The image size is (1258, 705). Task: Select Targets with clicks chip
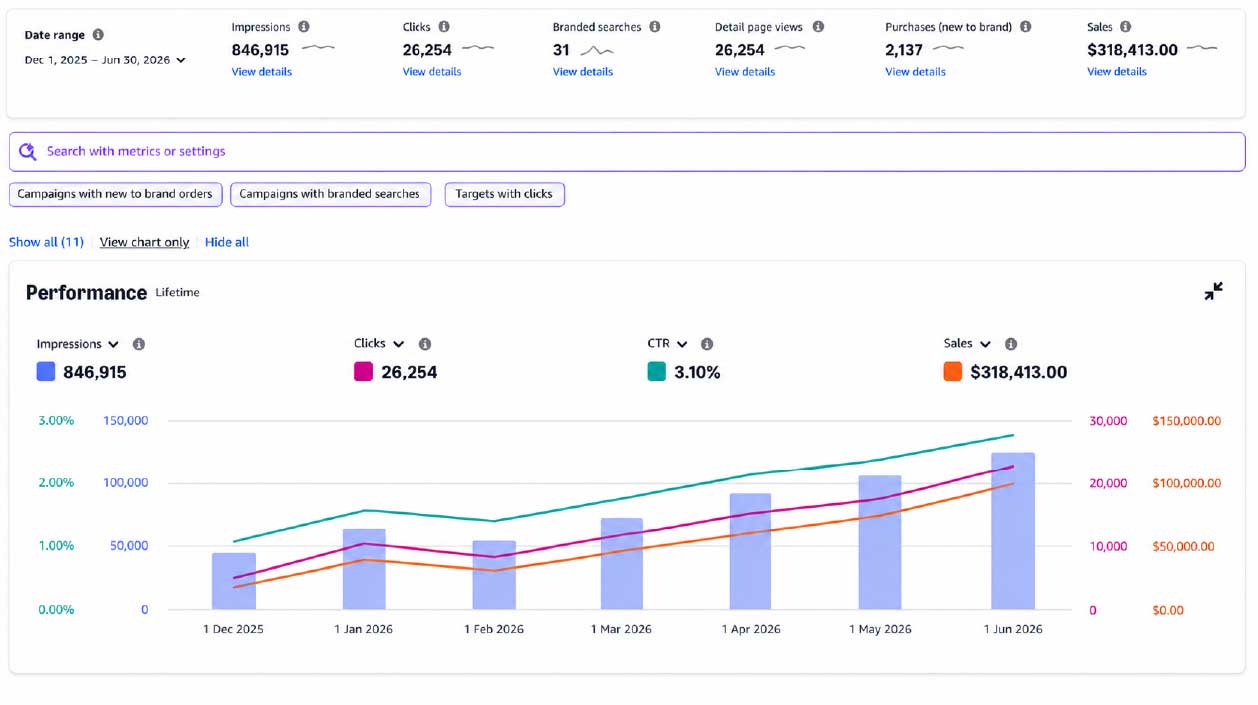(504, 194)
